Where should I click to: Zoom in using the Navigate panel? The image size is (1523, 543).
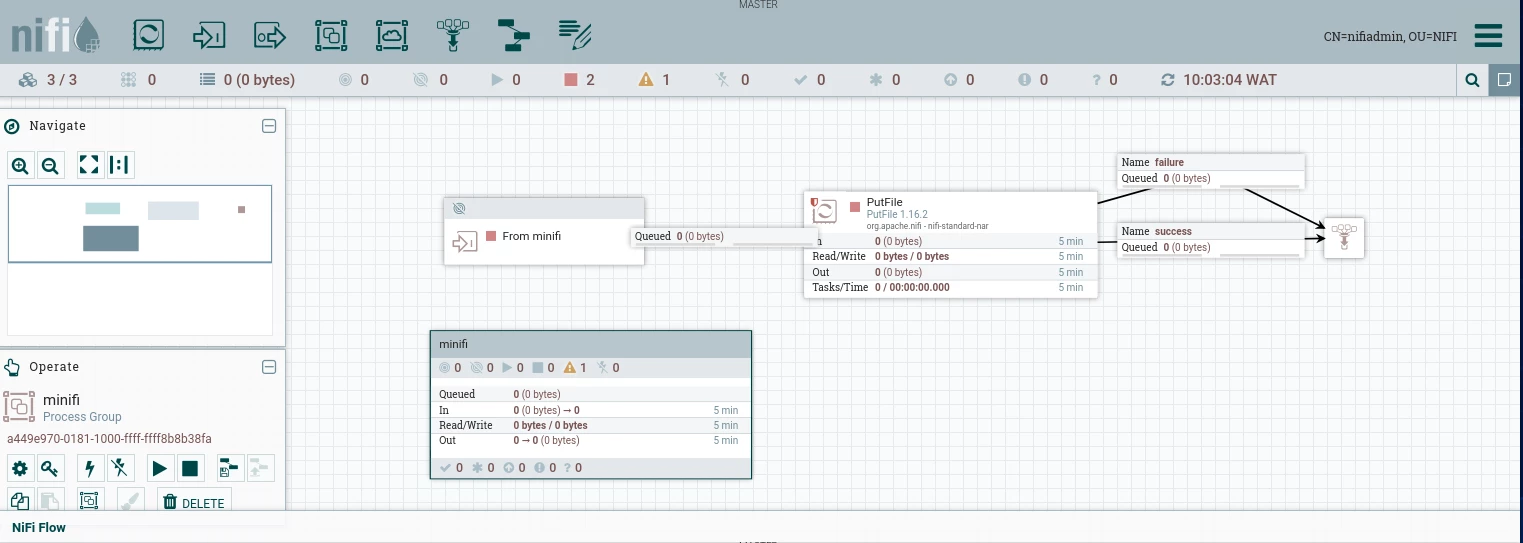(20, 166)
